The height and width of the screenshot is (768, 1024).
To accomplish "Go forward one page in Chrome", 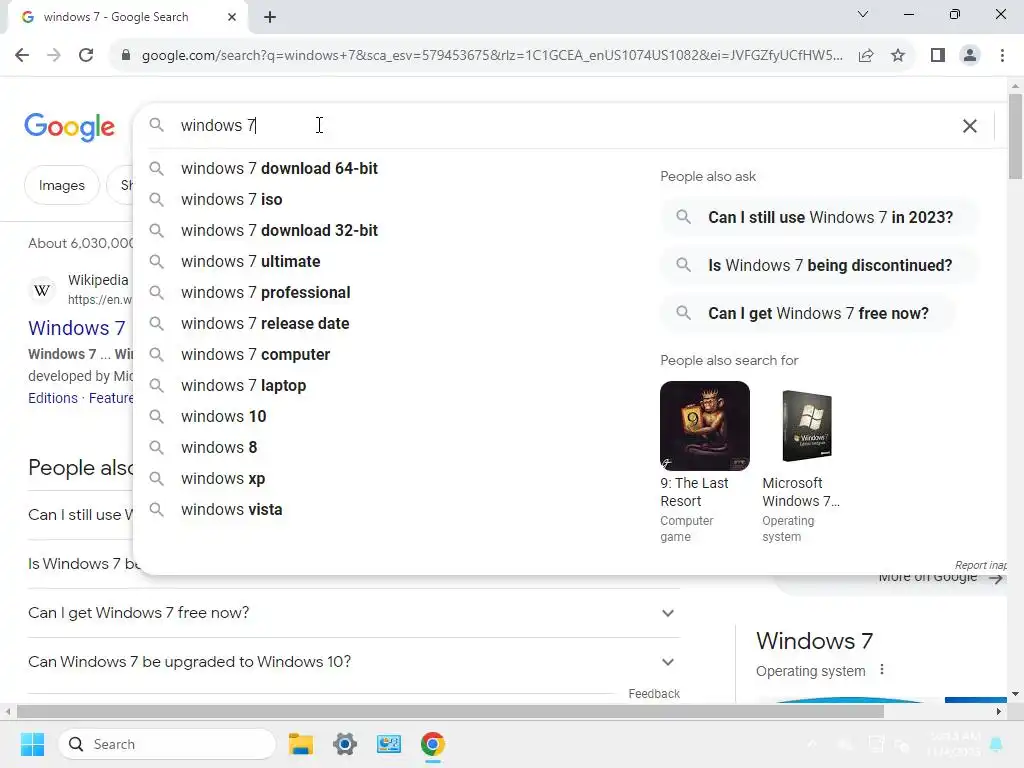I will coord(54,55).
